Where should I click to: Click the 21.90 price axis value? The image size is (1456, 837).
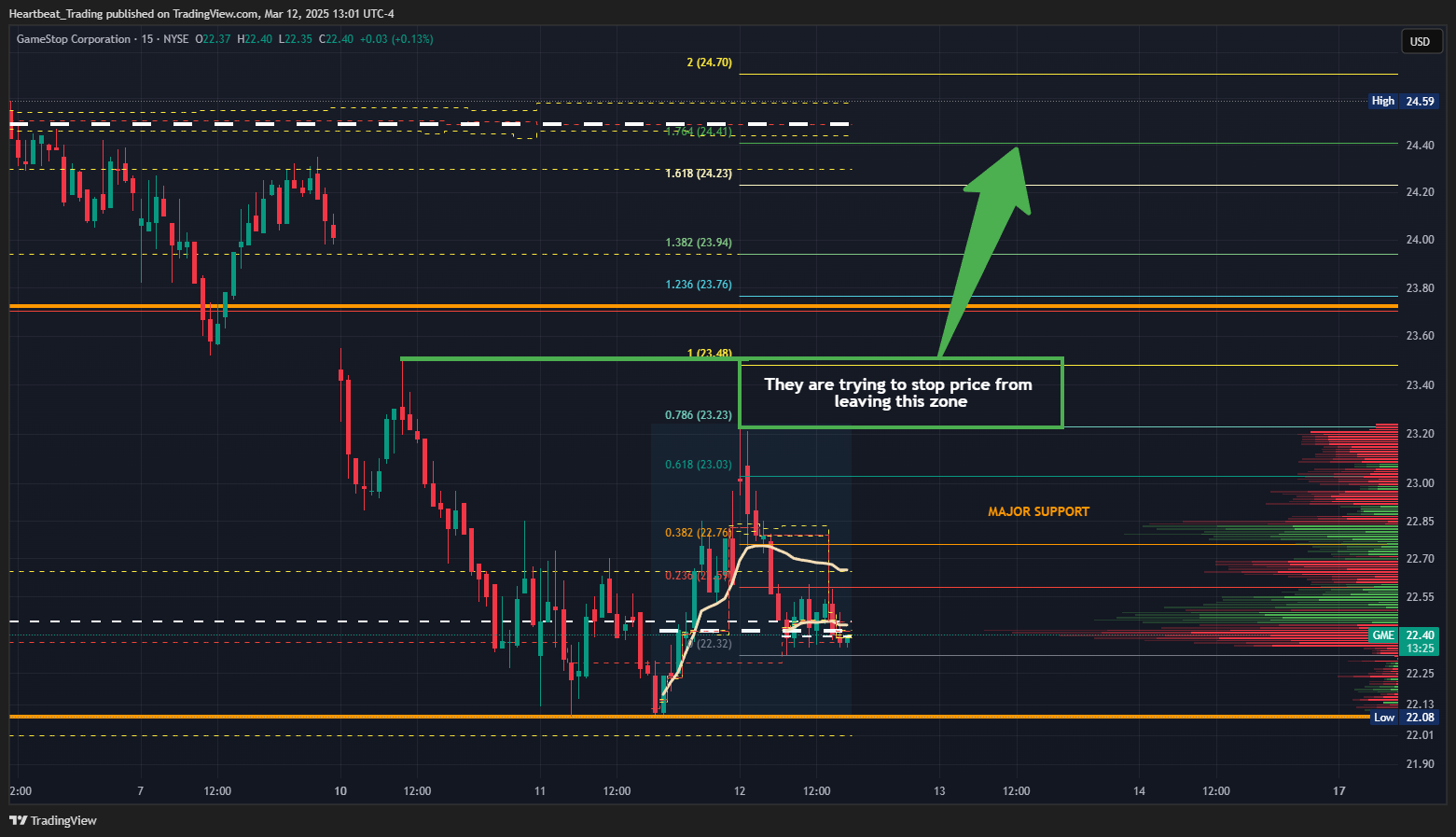1420,764
